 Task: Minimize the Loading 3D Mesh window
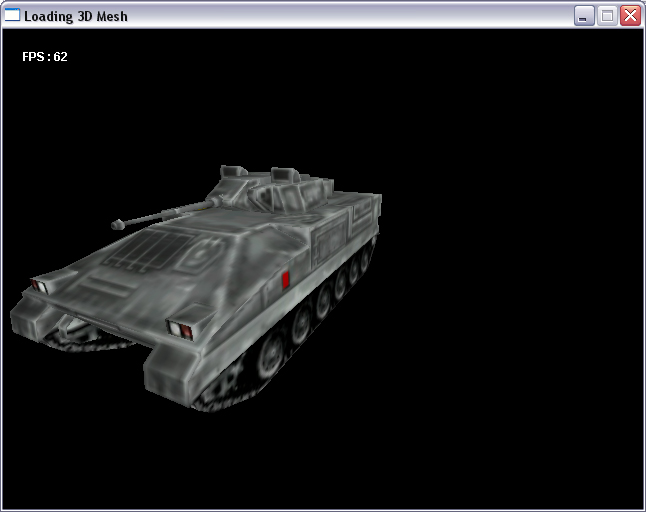pos(584,16)
